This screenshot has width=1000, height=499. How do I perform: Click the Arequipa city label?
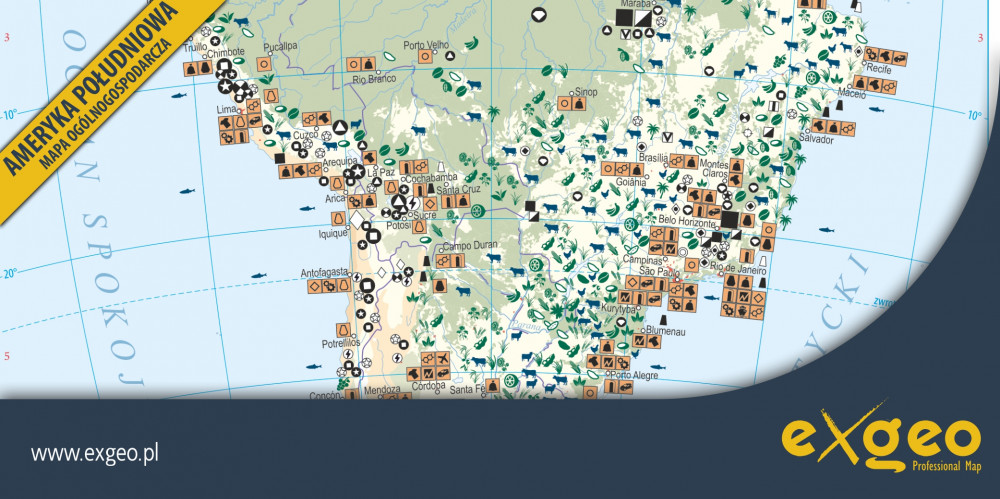338,162
